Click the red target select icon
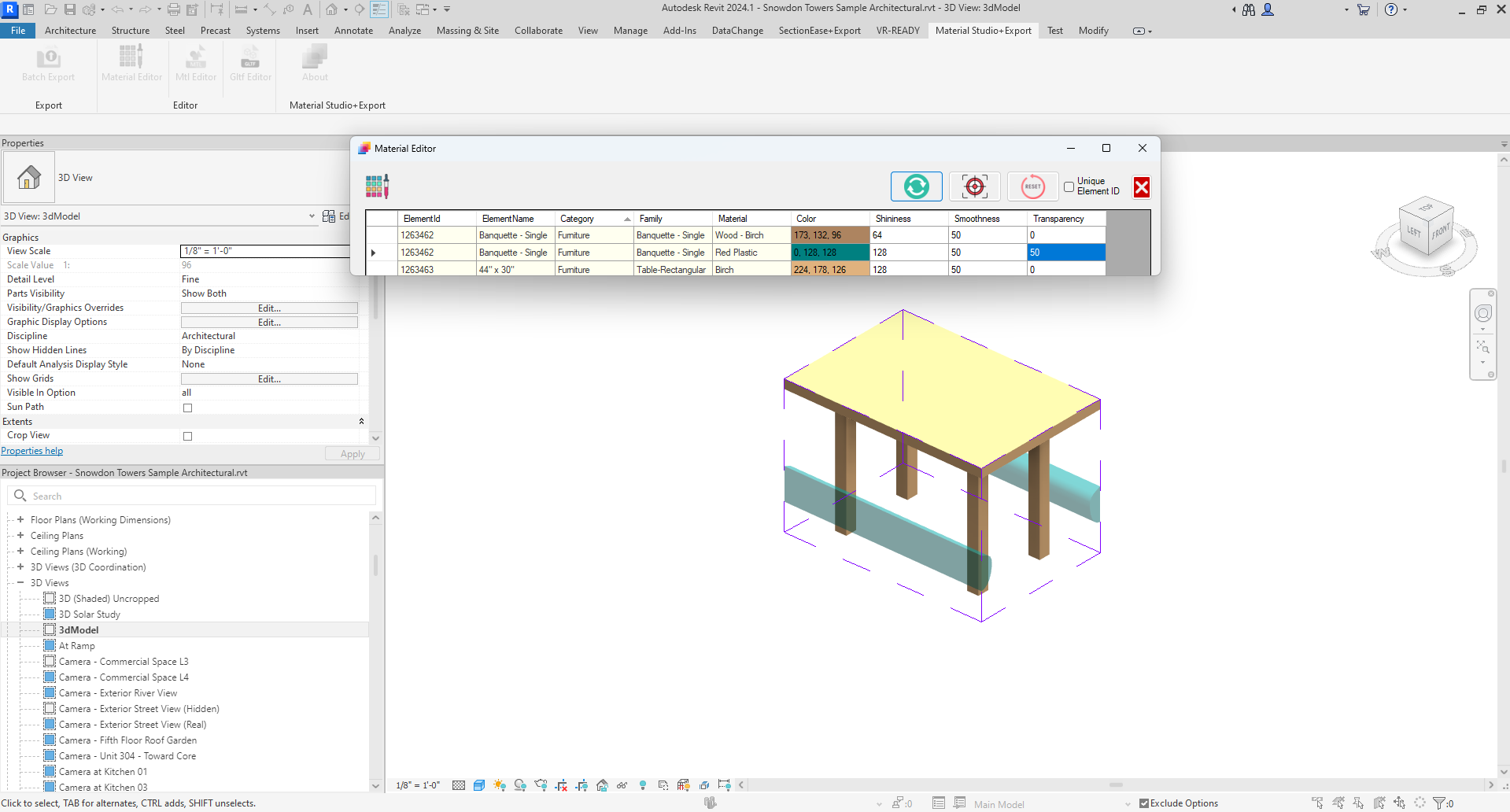1510x812 pixels. [x=974, y=186]
